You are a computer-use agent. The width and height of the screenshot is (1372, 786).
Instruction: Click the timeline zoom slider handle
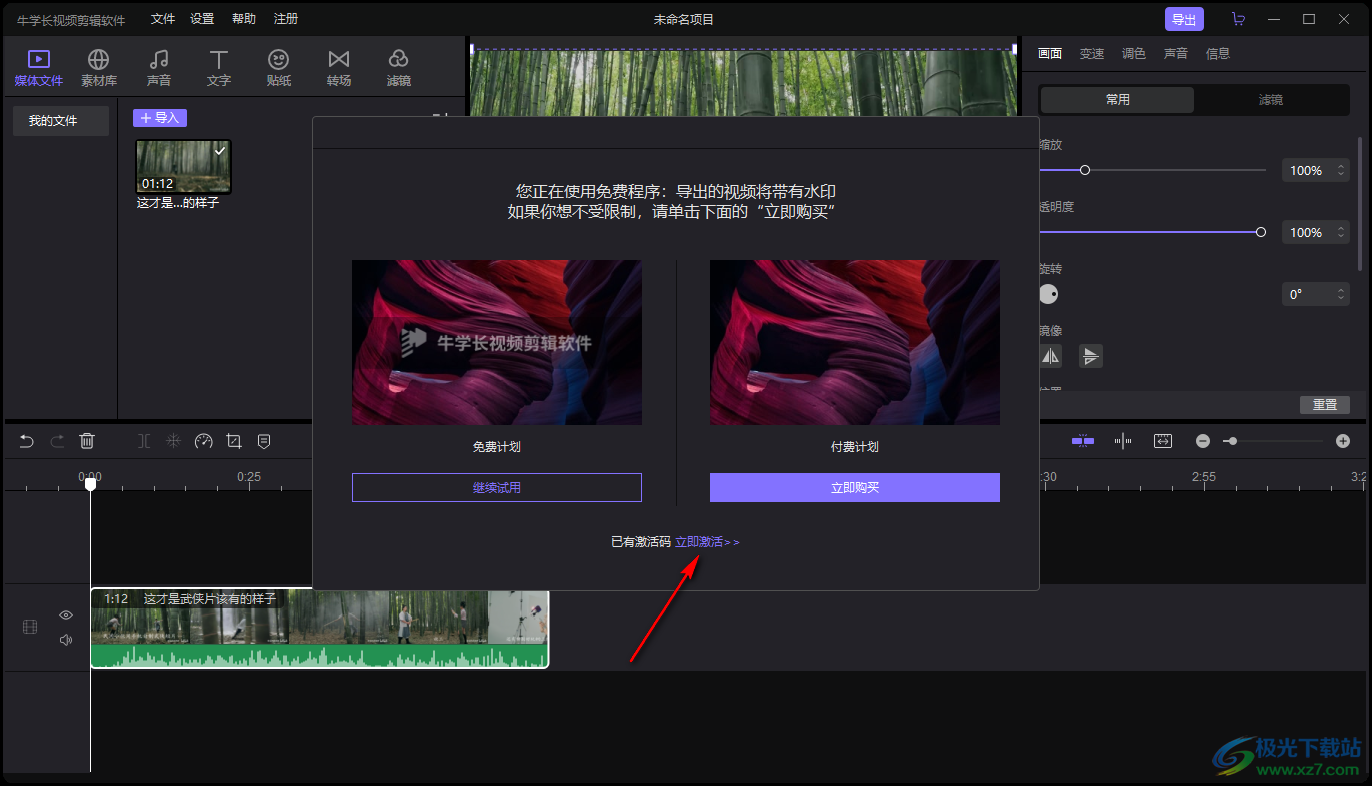(x=1232, y=441)
